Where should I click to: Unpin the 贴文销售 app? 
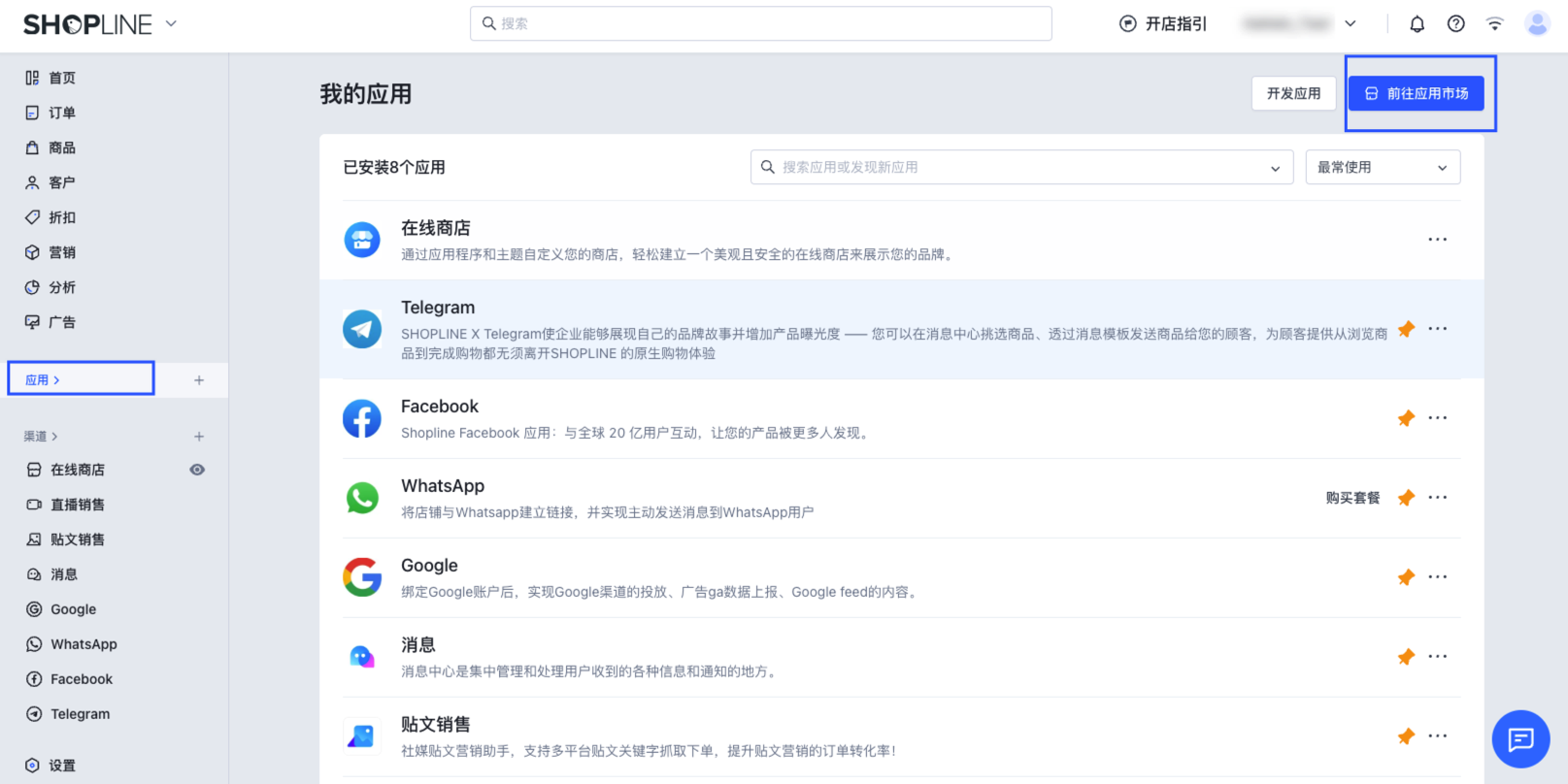click(1406, 737)
